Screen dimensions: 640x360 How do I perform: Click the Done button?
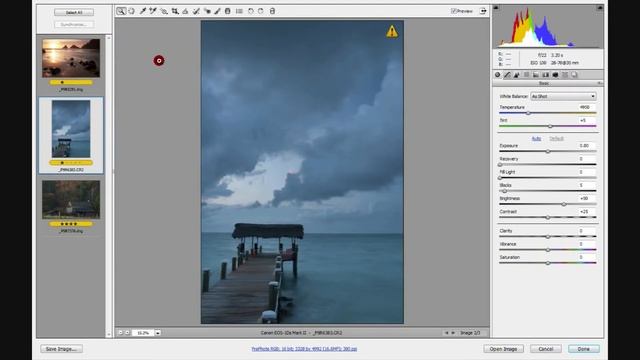click(x=584, y=349)
